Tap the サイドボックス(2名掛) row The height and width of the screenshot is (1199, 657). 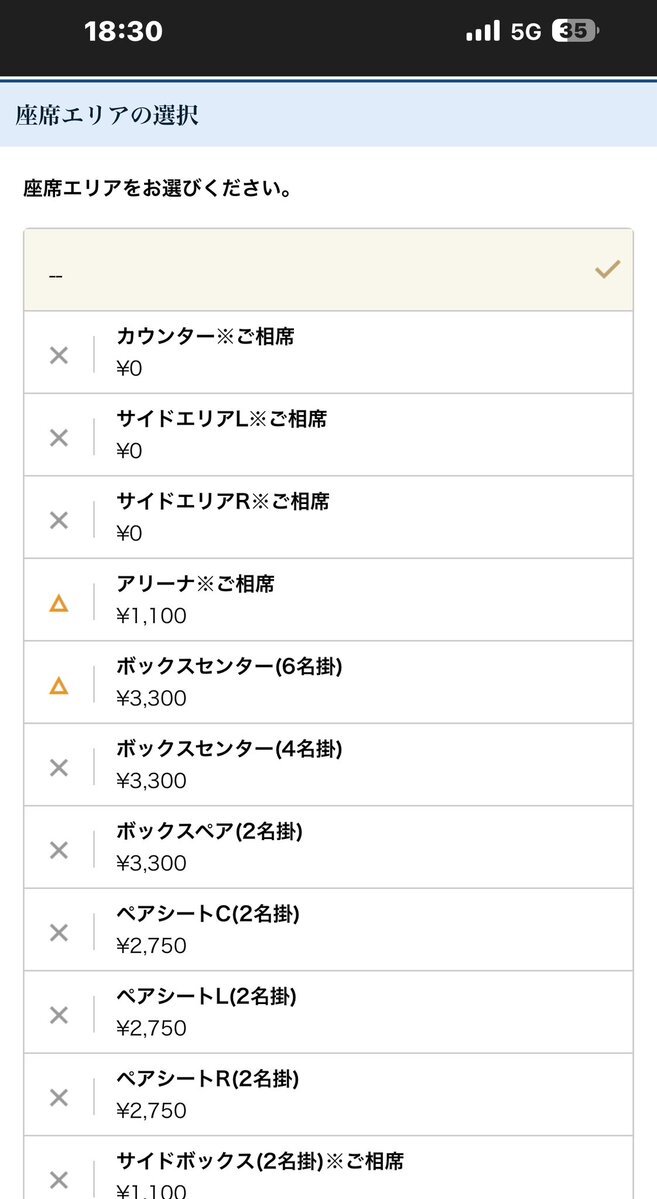(360, 1172)
